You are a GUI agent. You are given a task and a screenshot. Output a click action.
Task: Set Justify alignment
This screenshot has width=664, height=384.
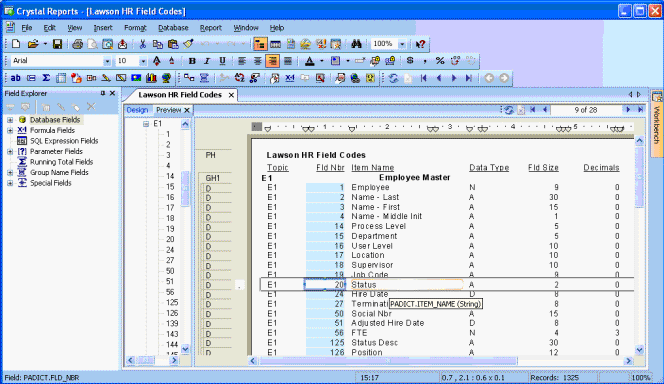(x=288, y=61)
